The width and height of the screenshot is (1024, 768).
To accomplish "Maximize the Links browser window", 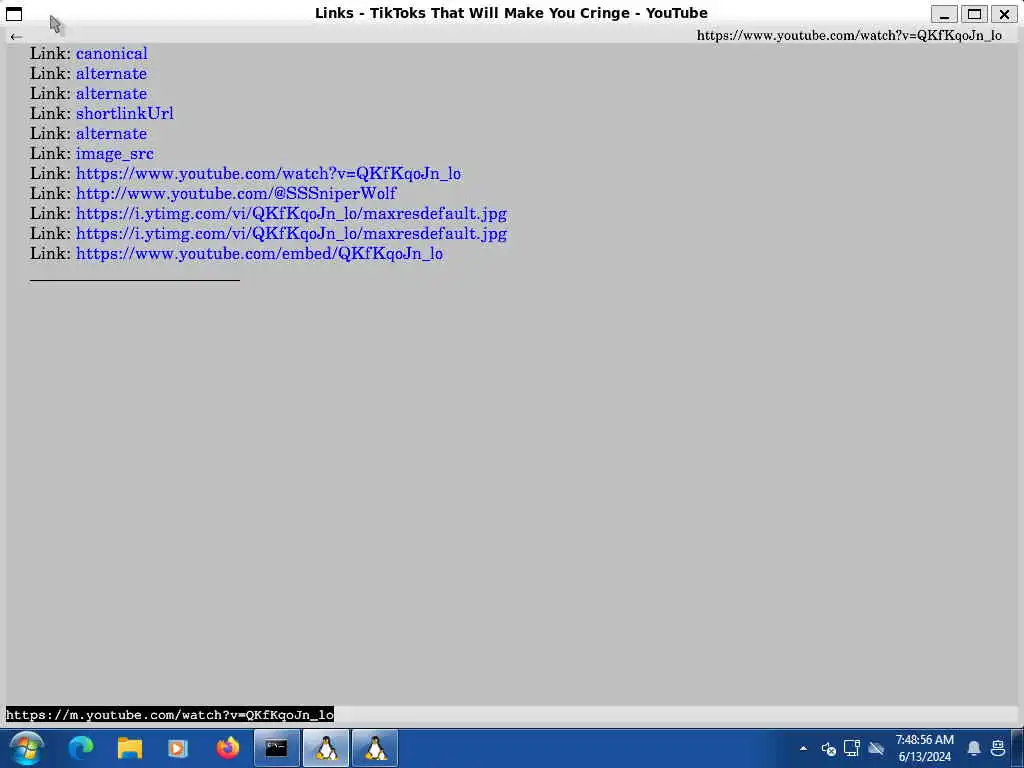I will [x=974, y=14].
